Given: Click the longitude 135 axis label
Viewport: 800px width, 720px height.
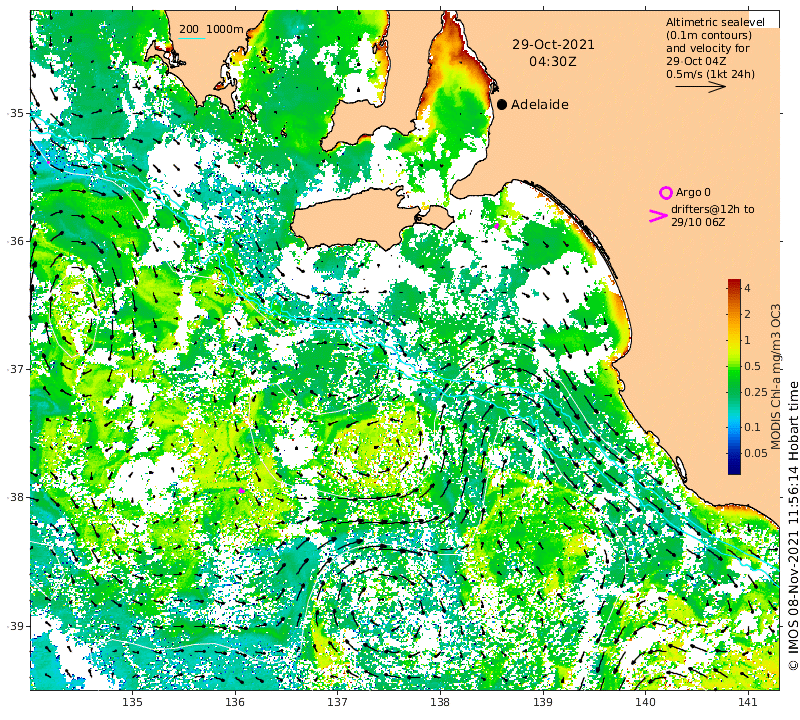Looking at the screenshot, I should click(x=132, y=702).
